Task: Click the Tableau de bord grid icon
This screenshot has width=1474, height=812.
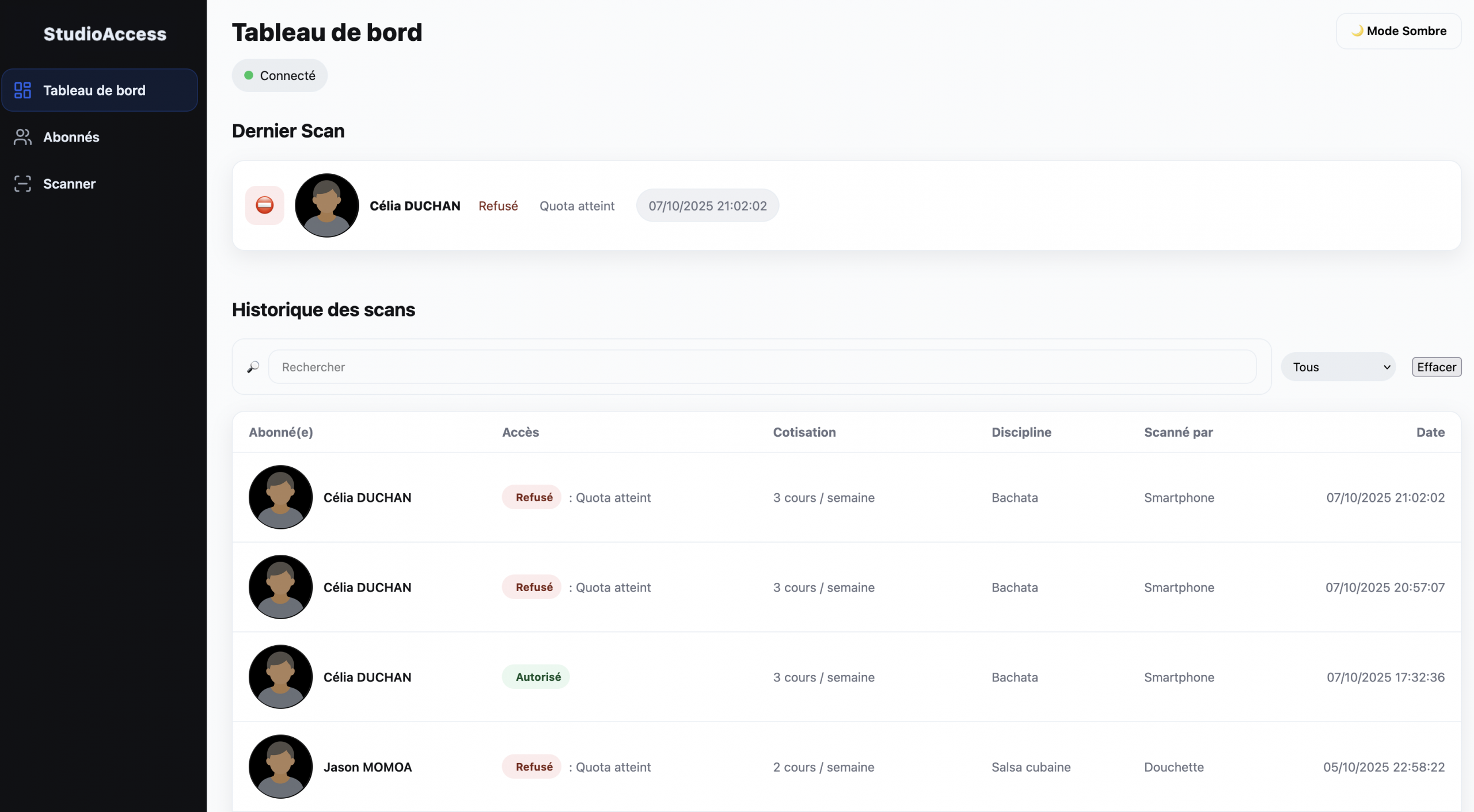Action: 22,90
